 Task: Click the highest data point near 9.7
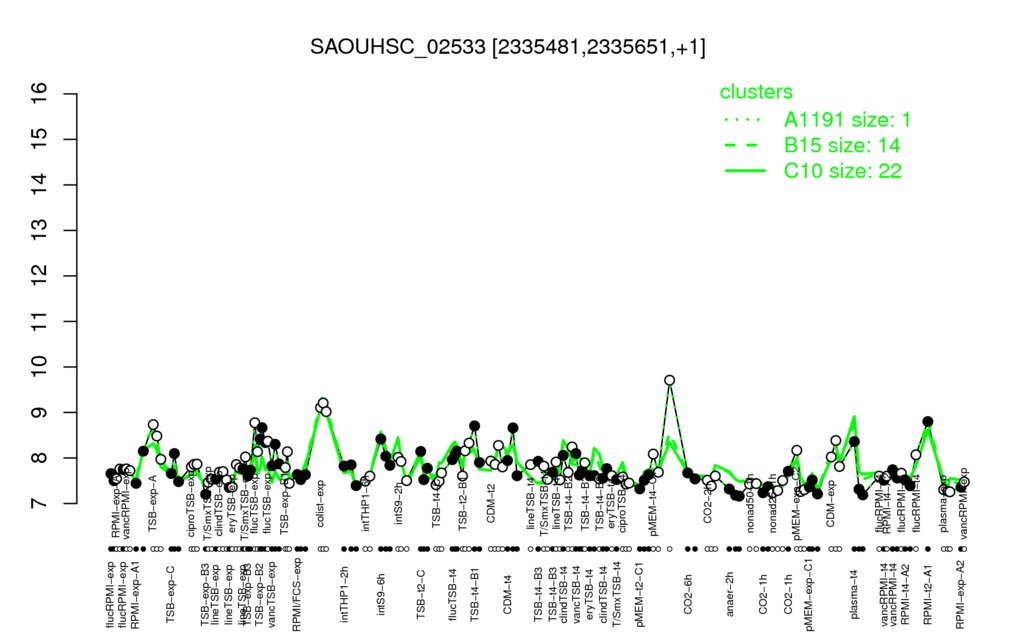[669, 380]
